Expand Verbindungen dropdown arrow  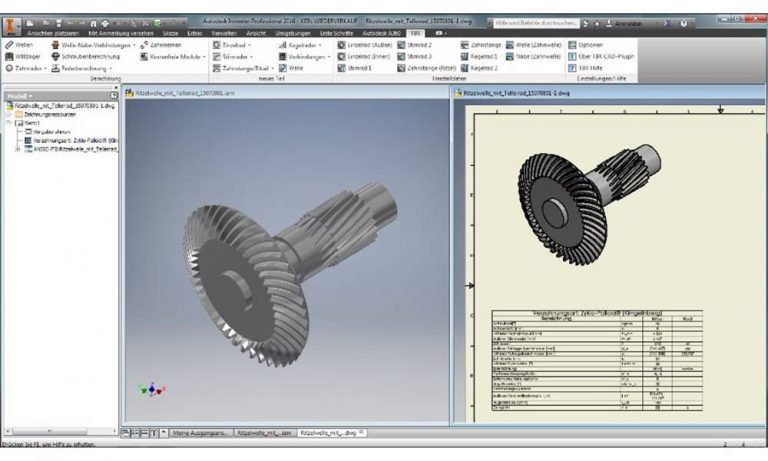click(x=329, y=57)
